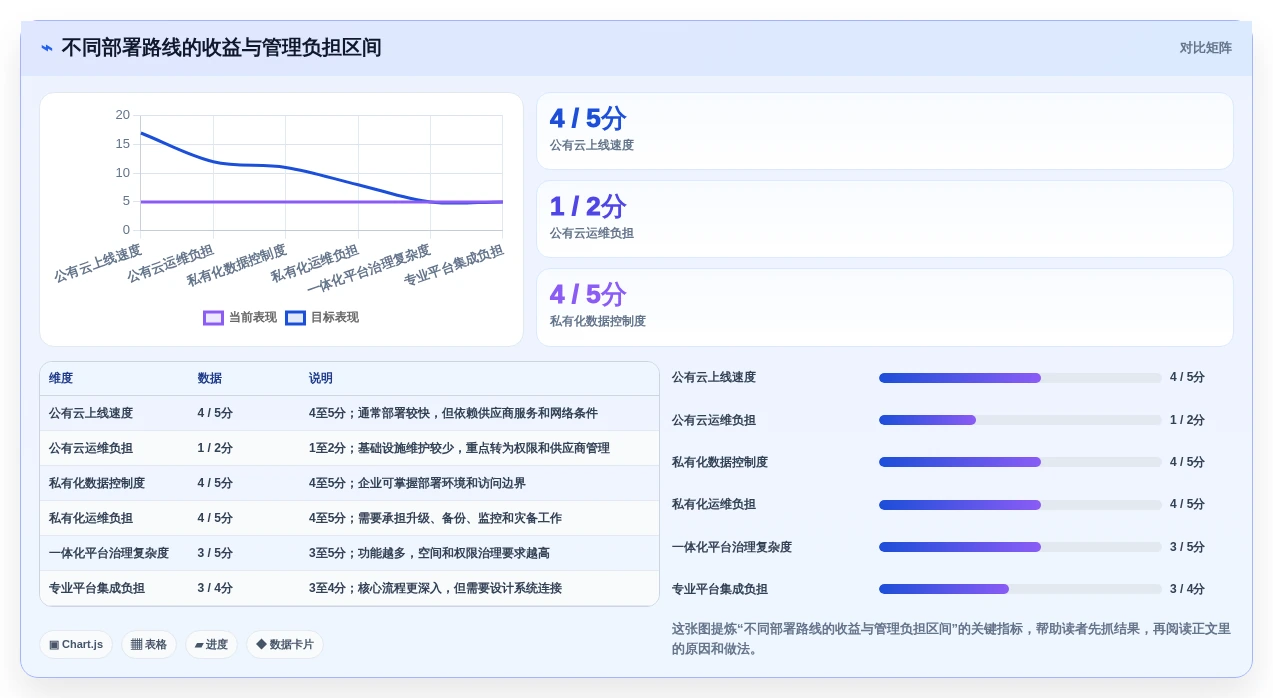The height and width of the screenshot is (698, 1273).
Task: Select the 私有化数据控制度 4 / 5分 data card
Action: pyautogui.click(x=885, y=307)
